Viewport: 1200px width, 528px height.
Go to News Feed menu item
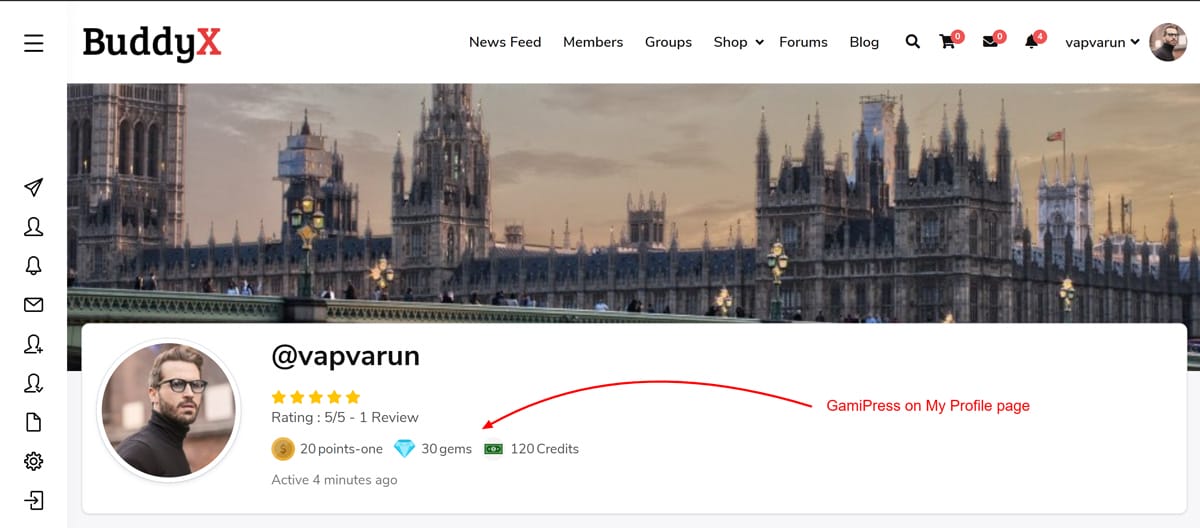(505, 42)
